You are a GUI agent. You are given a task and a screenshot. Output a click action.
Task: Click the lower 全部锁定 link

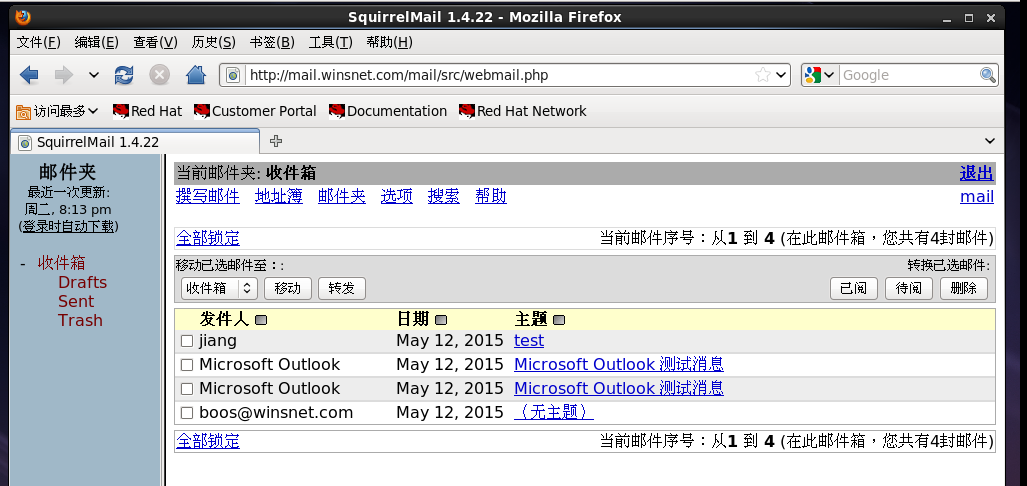(x=208, y=441)
